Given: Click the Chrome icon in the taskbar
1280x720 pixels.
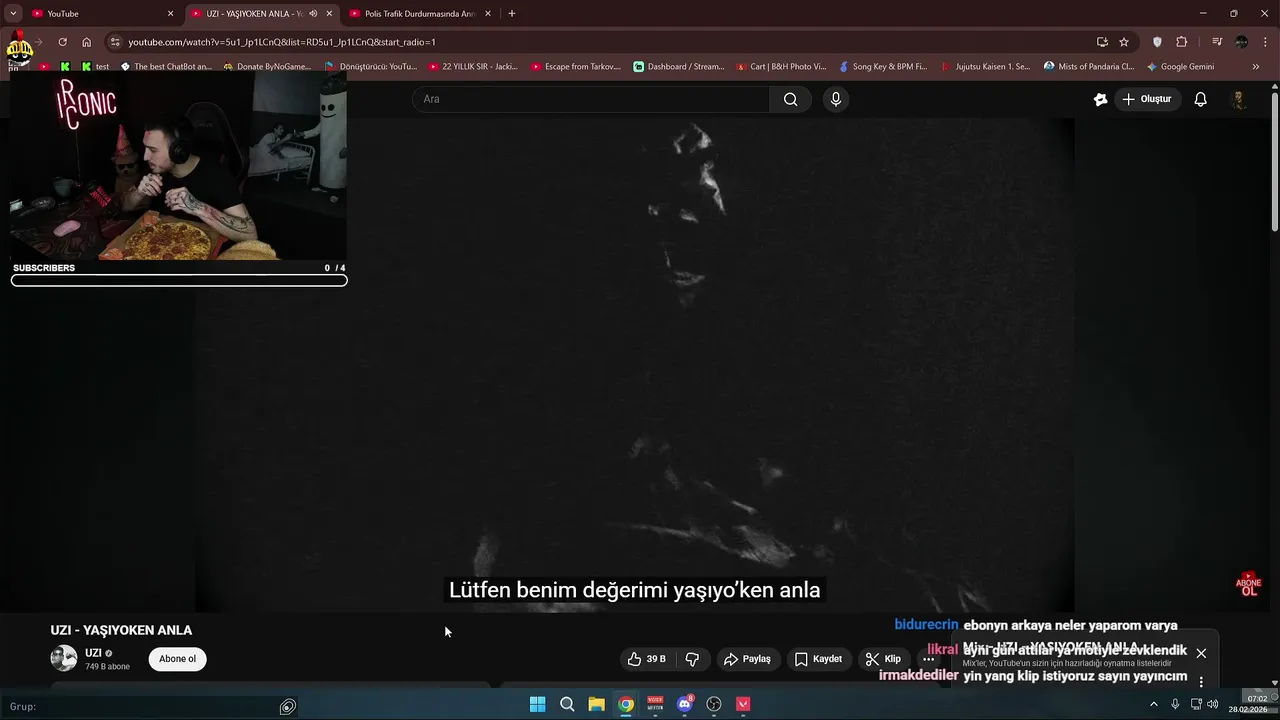Looking at the screenshot, I should pos(626,704).
